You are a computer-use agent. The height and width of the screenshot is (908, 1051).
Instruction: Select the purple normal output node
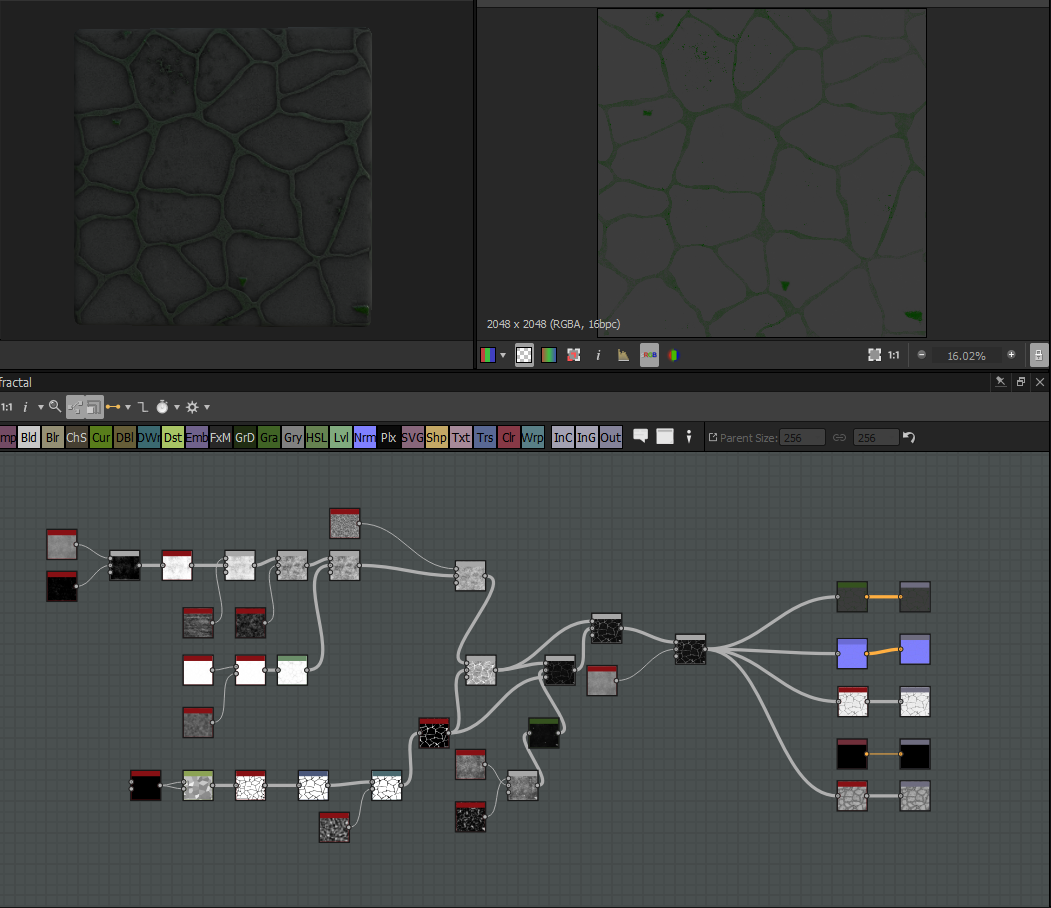click(x=915, y=649)
